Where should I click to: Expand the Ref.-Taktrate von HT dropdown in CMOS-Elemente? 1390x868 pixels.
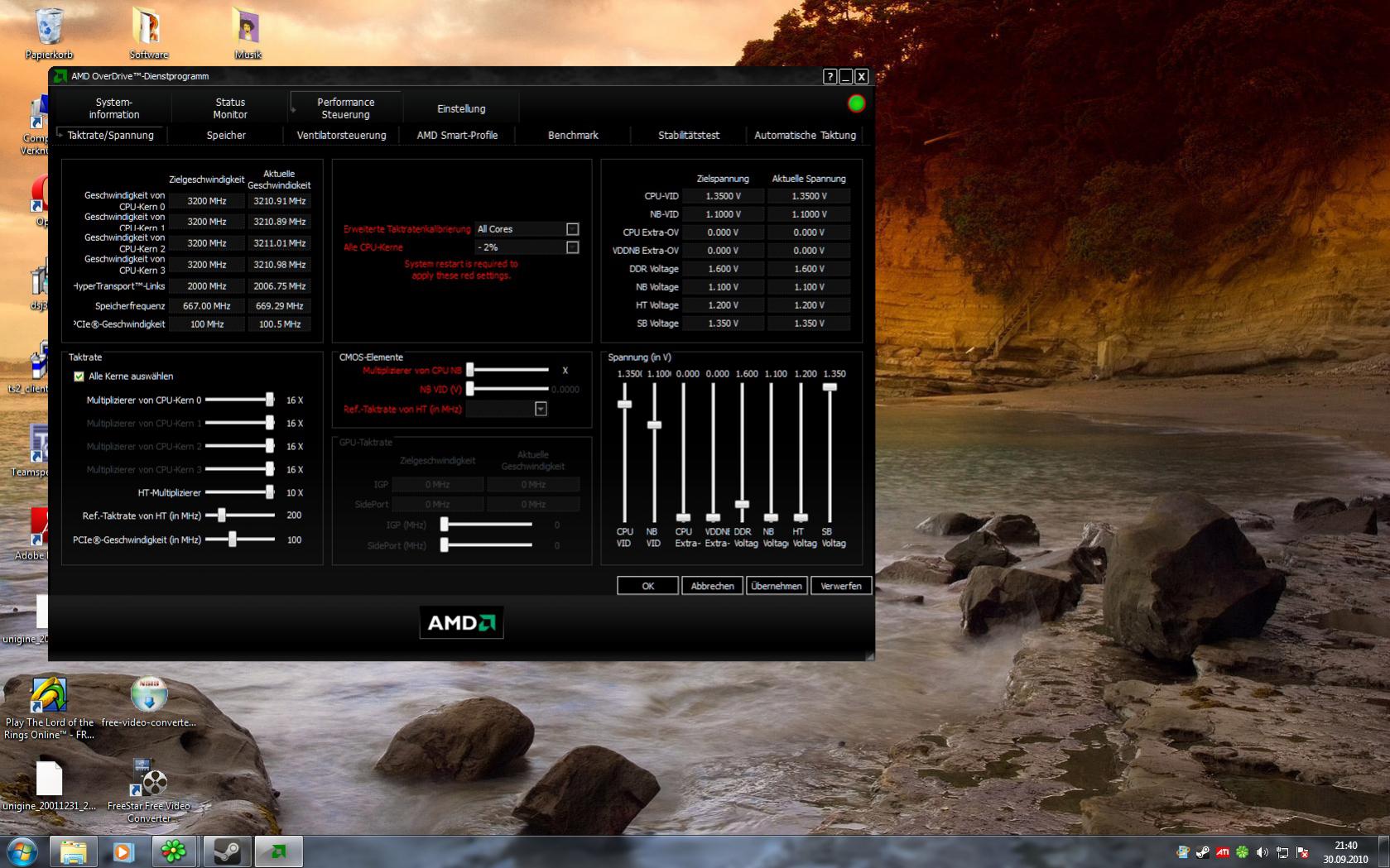click(541, 409)
